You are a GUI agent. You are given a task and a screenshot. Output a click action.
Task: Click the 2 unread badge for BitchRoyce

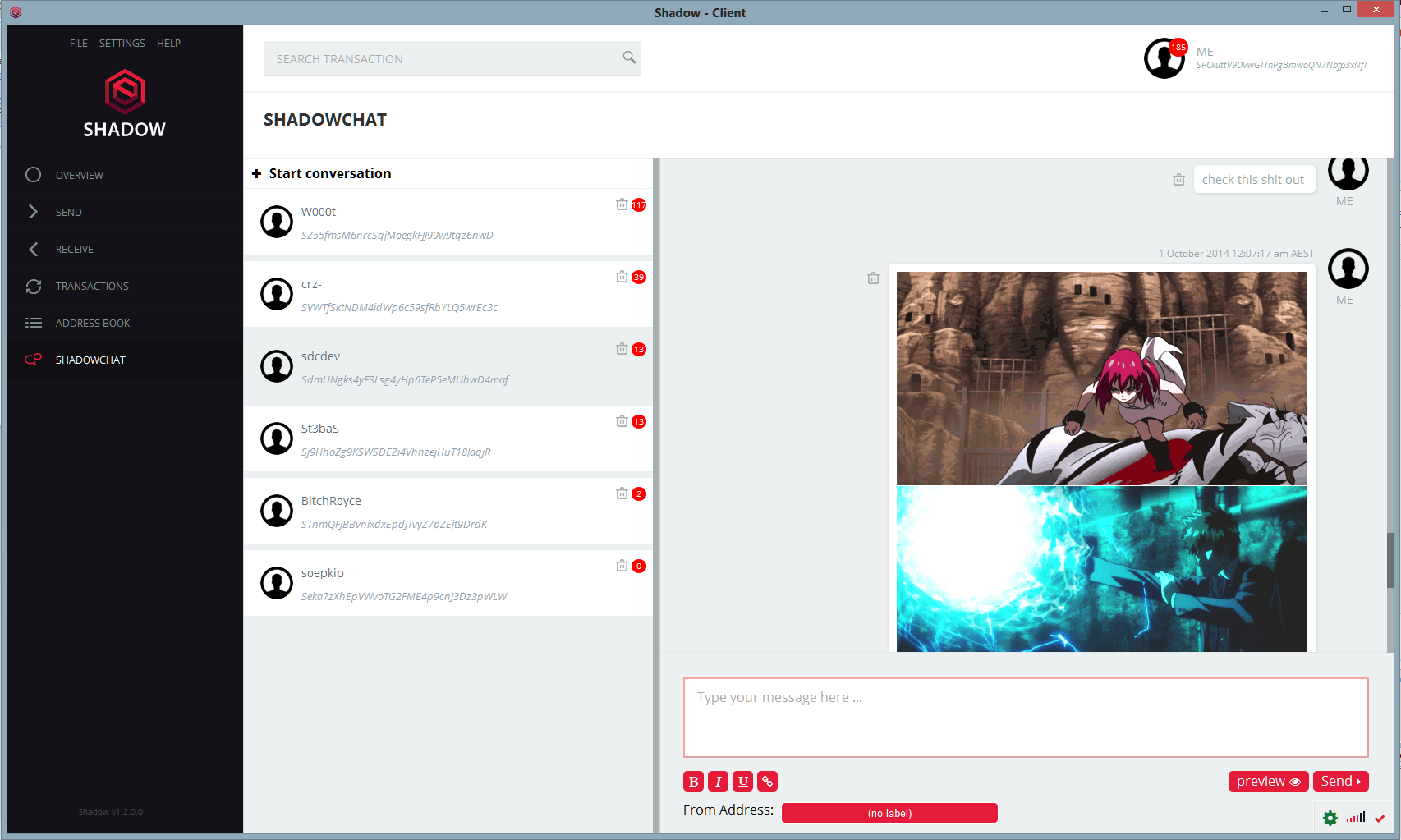coord(639,494)
